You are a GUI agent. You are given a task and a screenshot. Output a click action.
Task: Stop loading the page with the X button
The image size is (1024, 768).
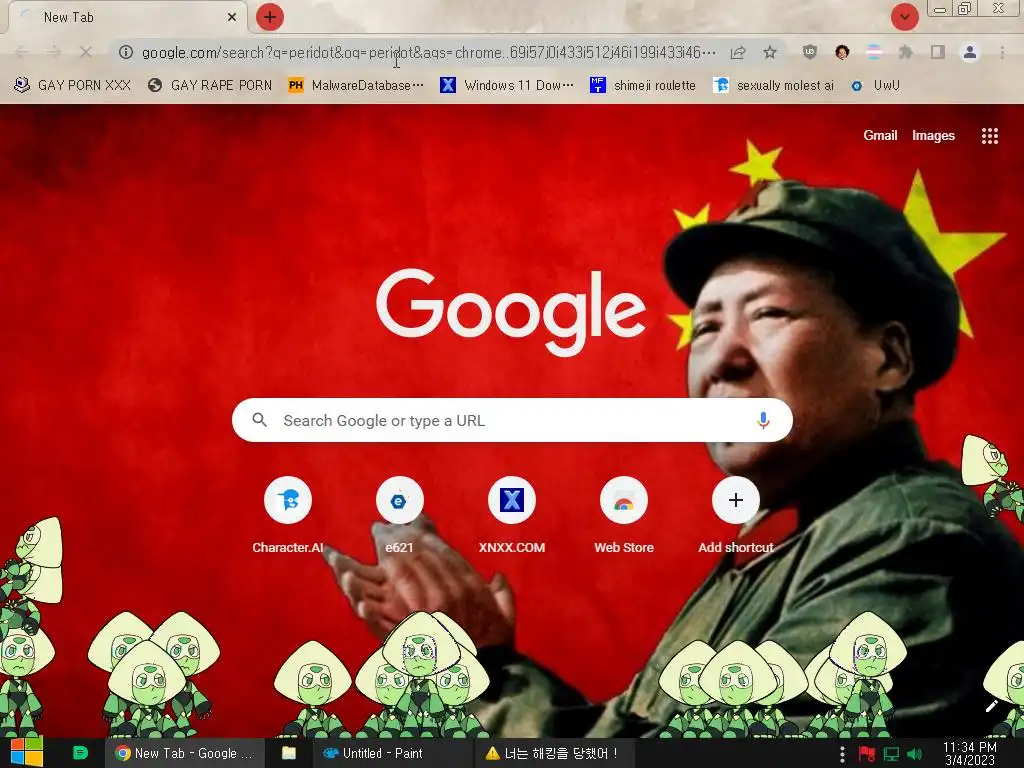tap(86, 52)
